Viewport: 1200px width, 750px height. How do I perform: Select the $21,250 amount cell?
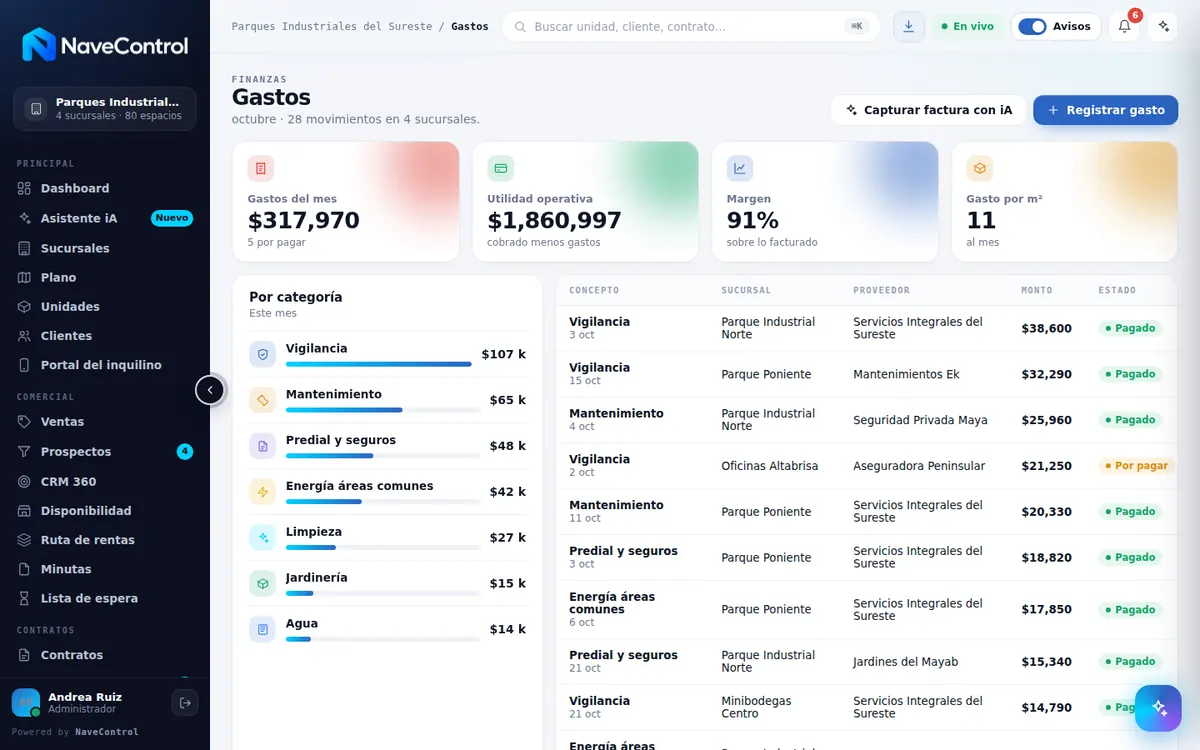point(1046,466)
